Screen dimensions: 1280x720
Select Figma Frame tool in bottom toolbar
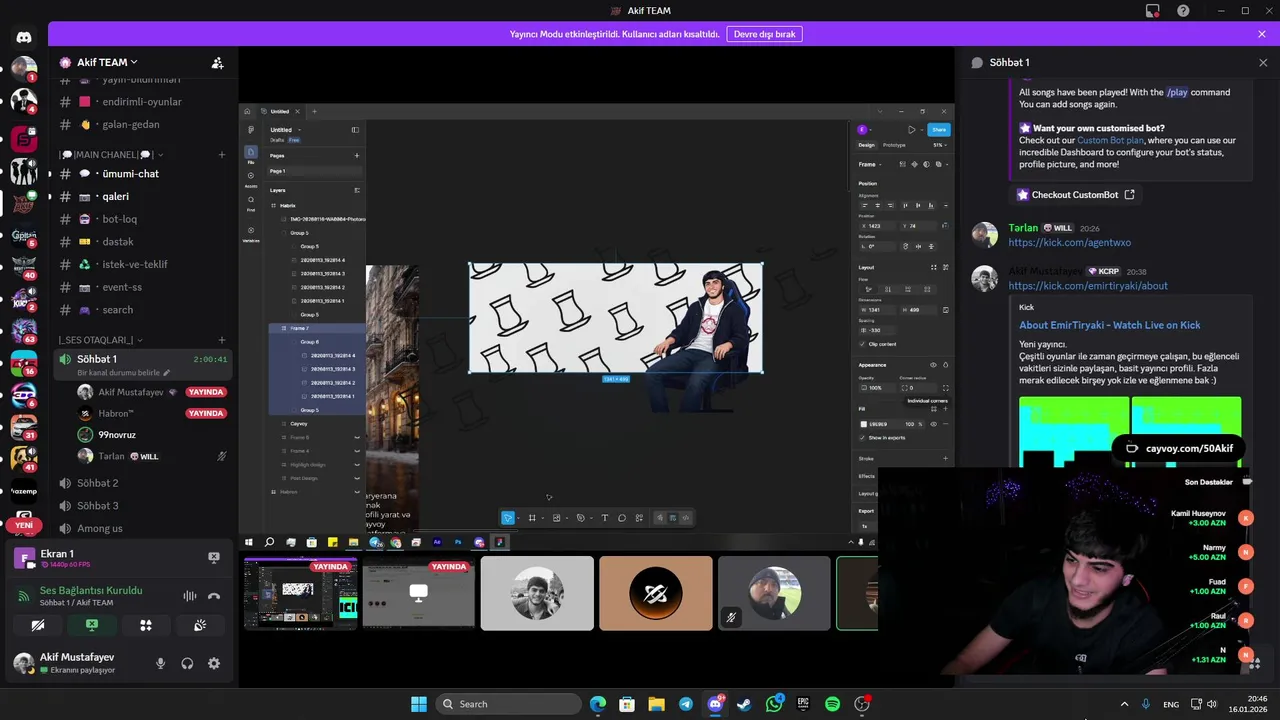pyautogui.click(x=532, y=518)
